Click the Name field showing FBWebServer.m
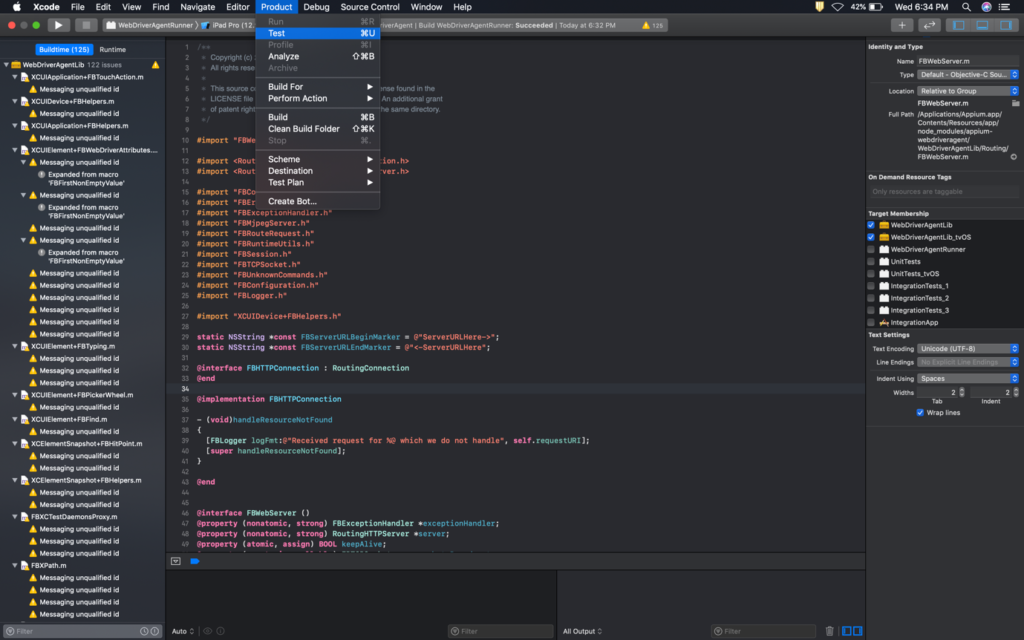The height and width of the screenshot is (640, 1024). pyautogui.click(x=967, y=61)
